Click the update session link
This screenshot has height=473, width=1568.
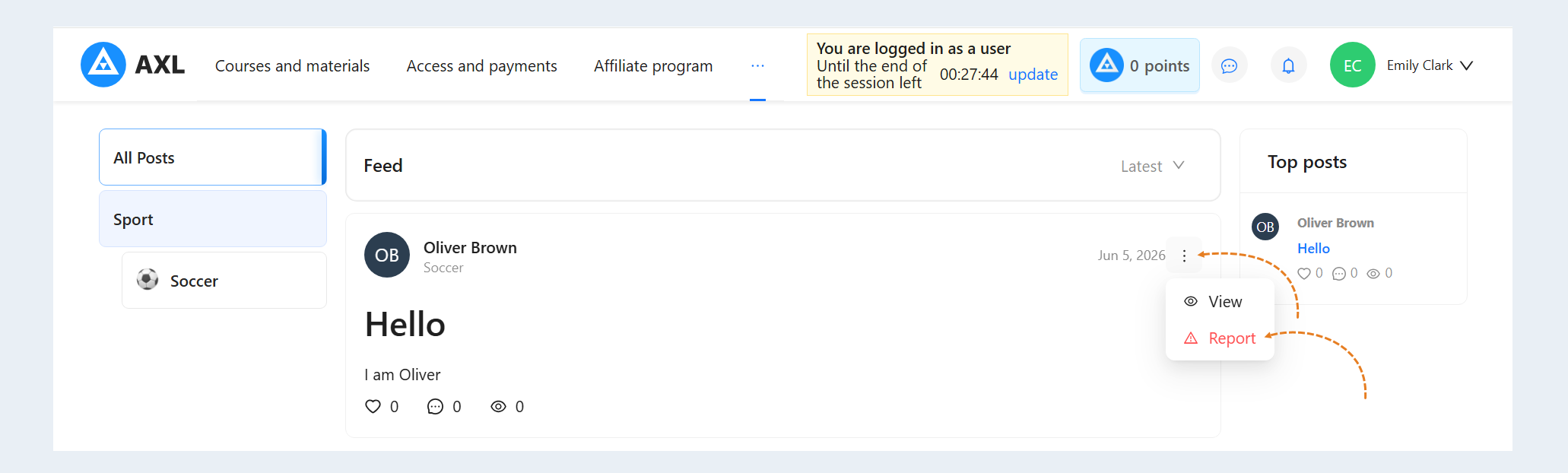point(1033,75)
